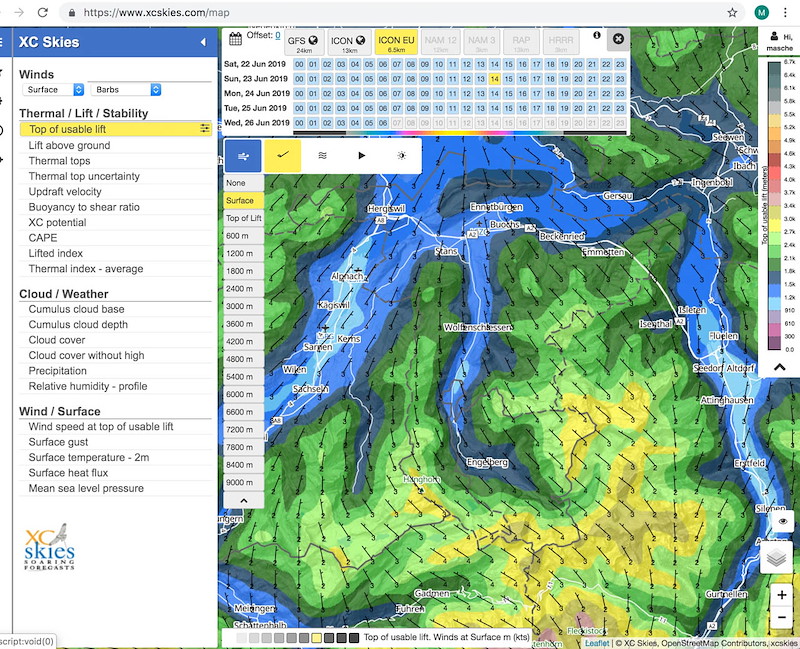Image resolution: width=800 pixels, height=649 pixels.
Task: Select the RAP model
Action: [x=521, y=42]
